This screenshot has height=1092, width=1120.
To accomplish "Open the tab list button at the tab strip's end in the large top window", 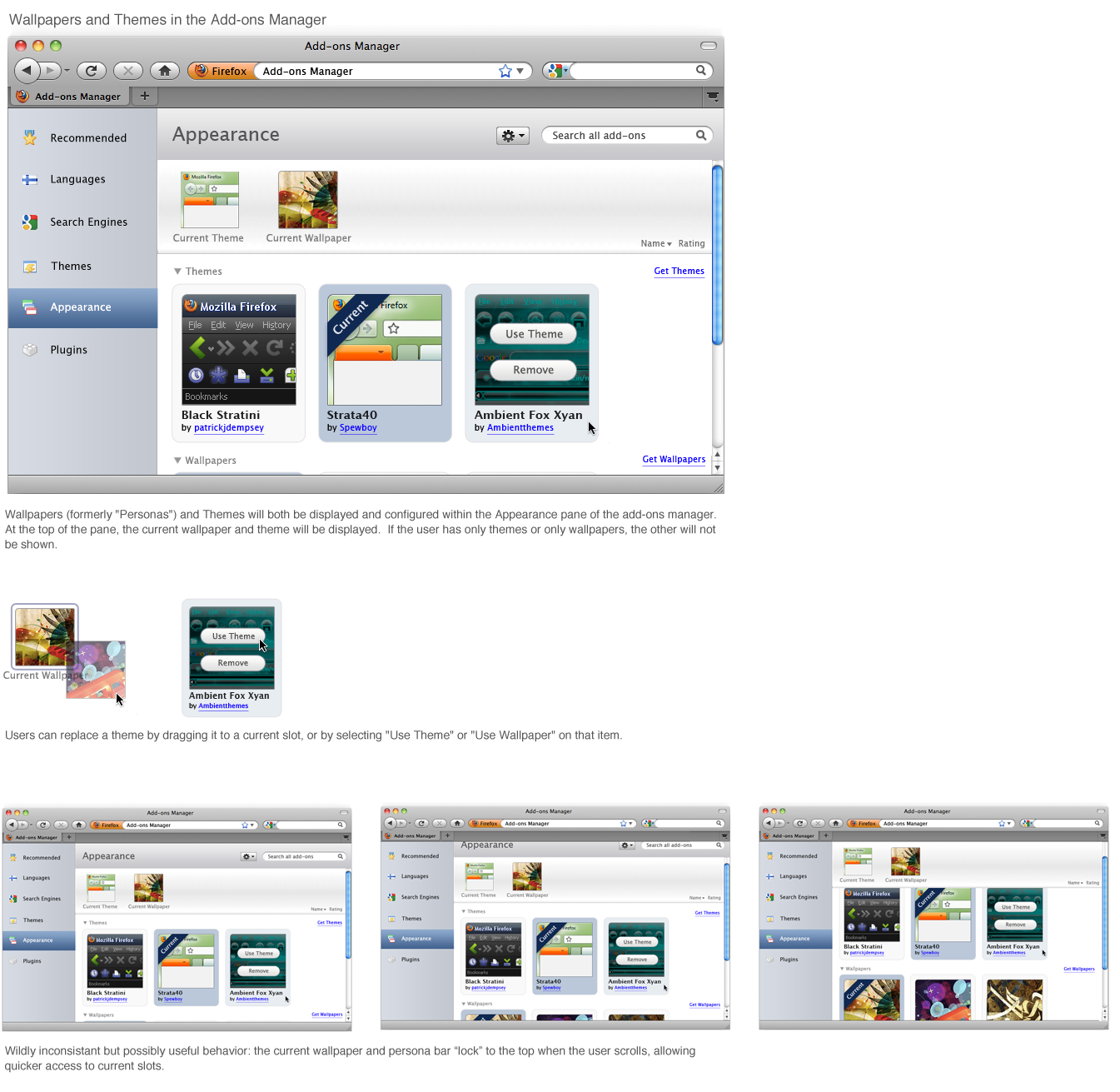I will click(713, 97).
